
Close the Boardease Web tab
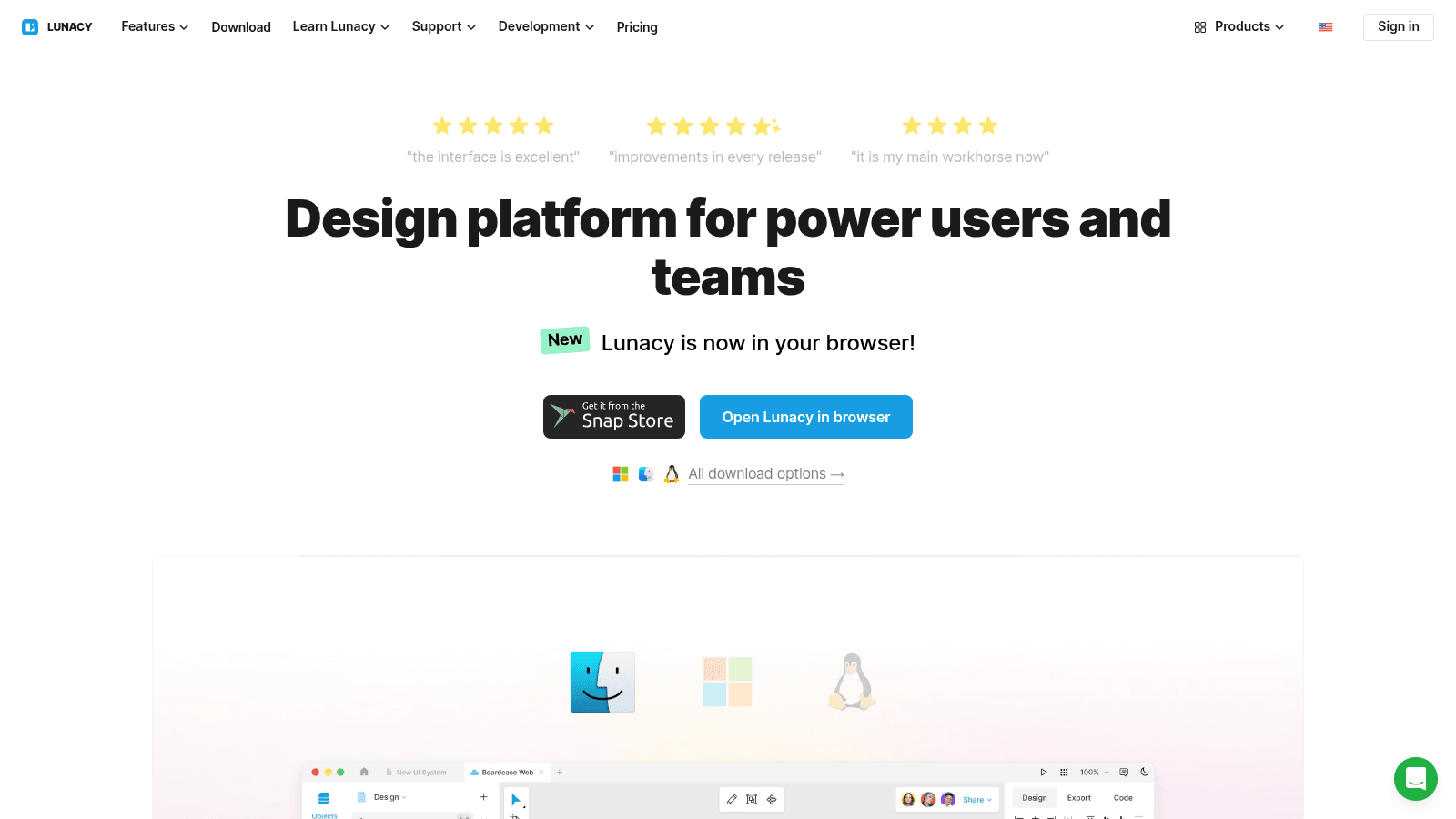[541, 772]
